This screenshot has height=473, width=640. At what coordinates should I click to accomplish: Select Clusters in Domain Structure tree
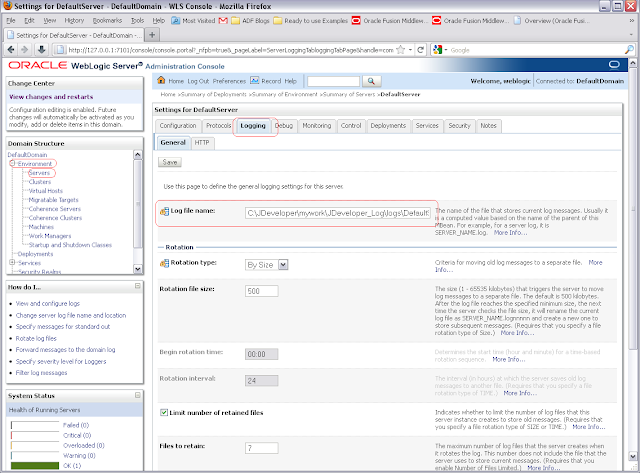pos(40,182)
